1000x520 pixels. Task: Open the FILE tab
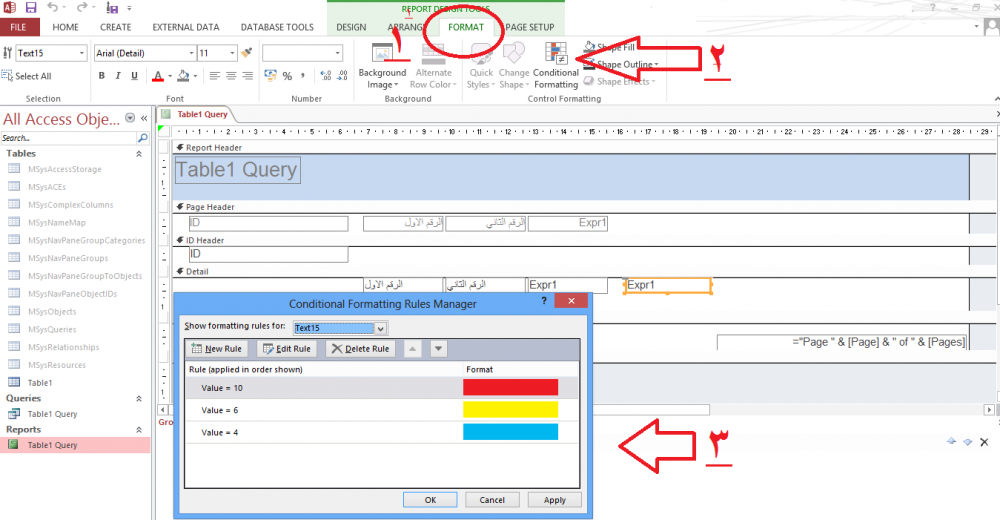[x=18, y=27]
